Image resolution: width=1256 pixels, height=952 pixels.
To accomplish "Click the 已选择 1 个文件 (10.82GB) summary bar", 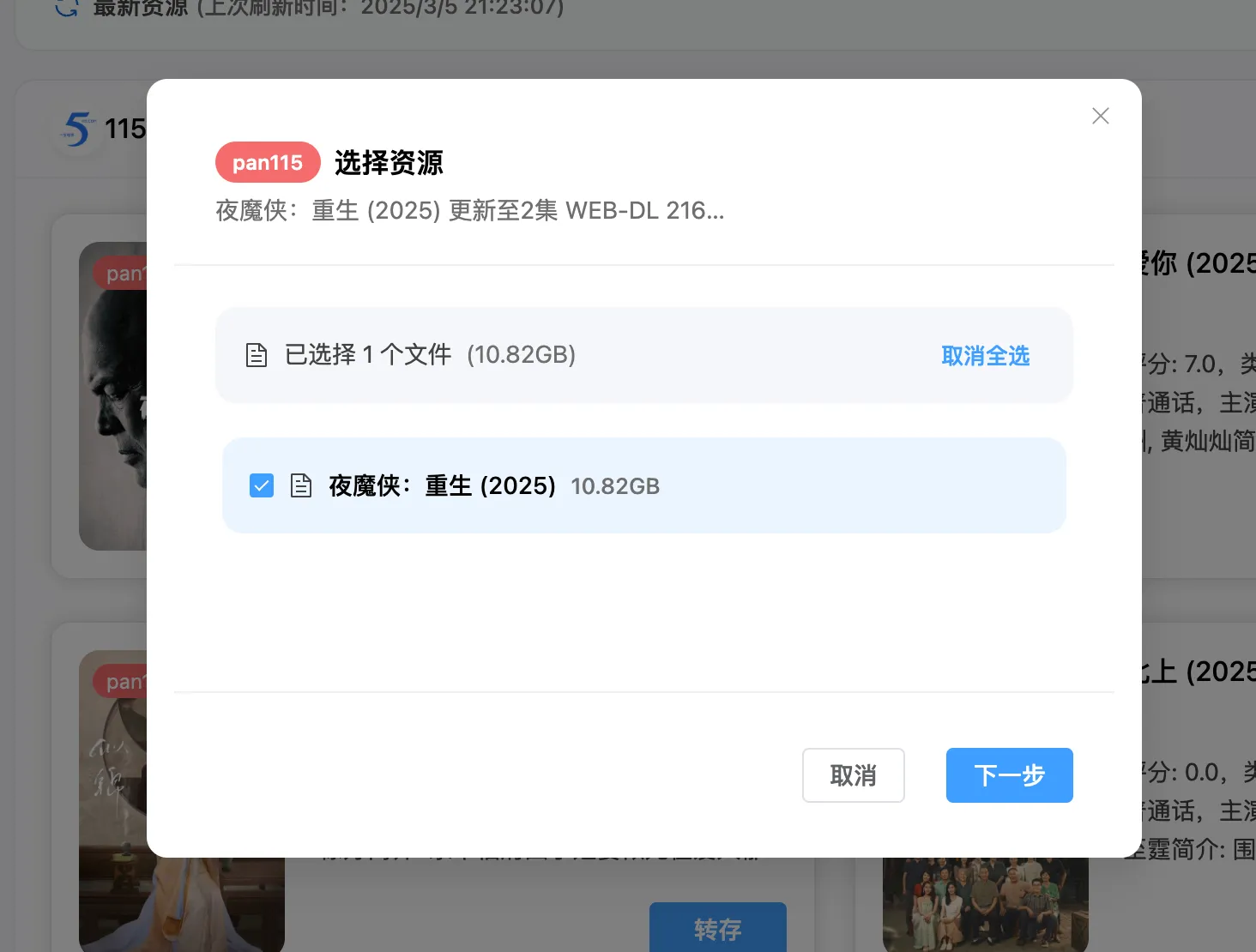I will click(643, 354).
